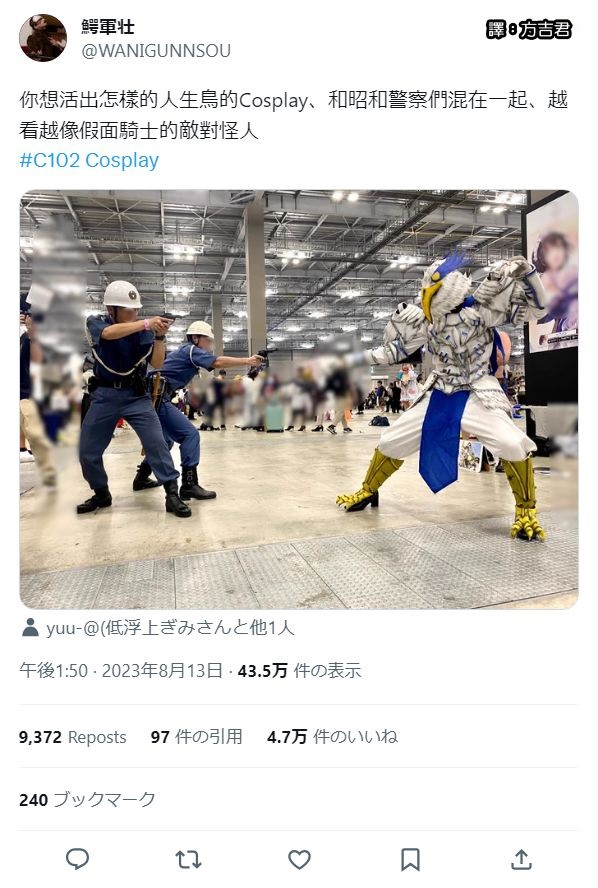
Task: Click the tweet body text
Action: point(293,115)
